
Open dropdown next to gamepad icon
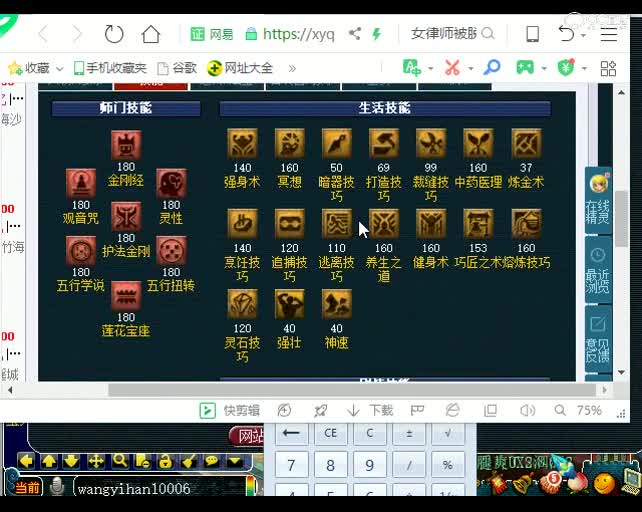(x=544, y=68)
